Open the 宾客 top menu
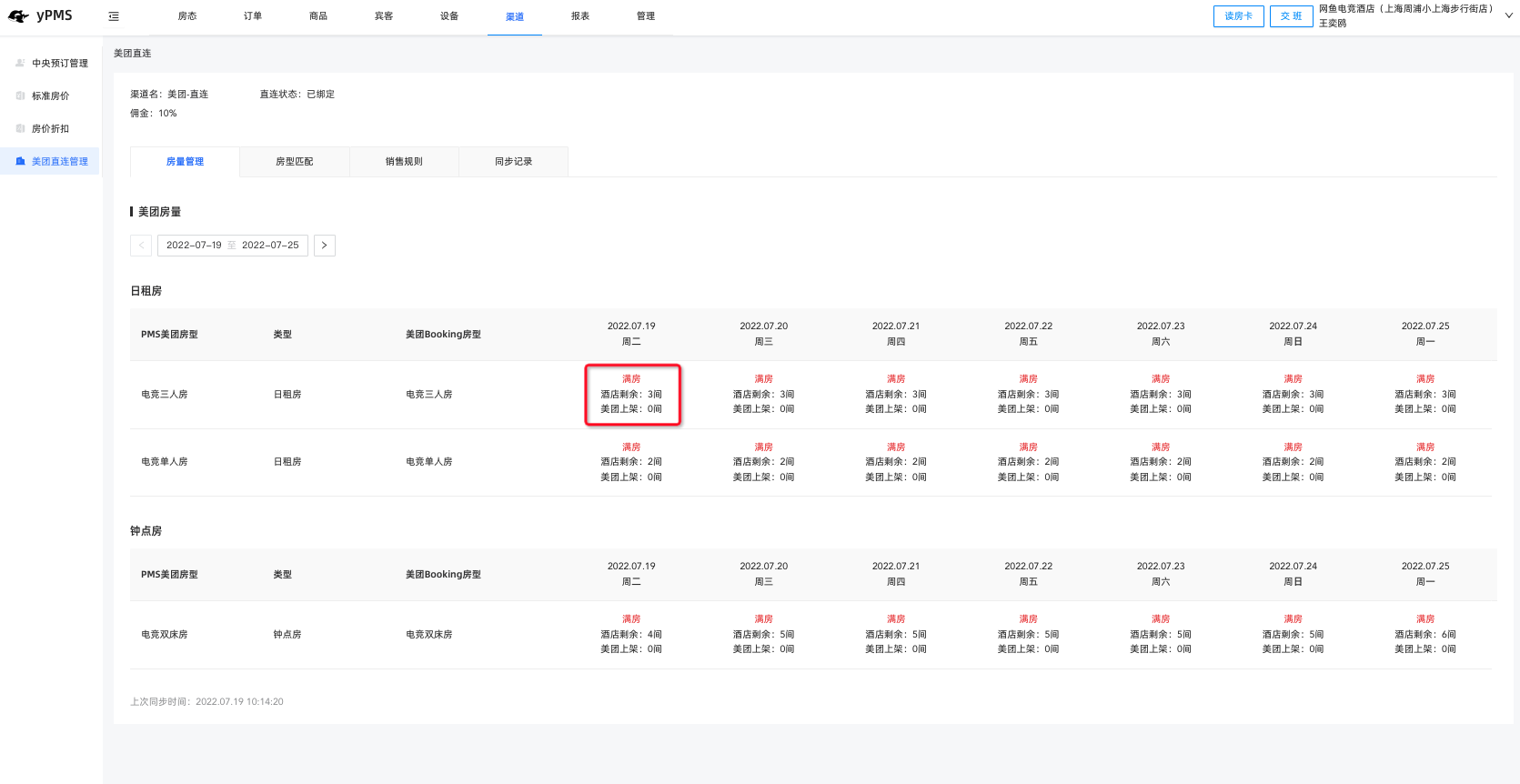The height and width of the screenshot is (784, 1520). pyautogui.click(x=384, y=16)
